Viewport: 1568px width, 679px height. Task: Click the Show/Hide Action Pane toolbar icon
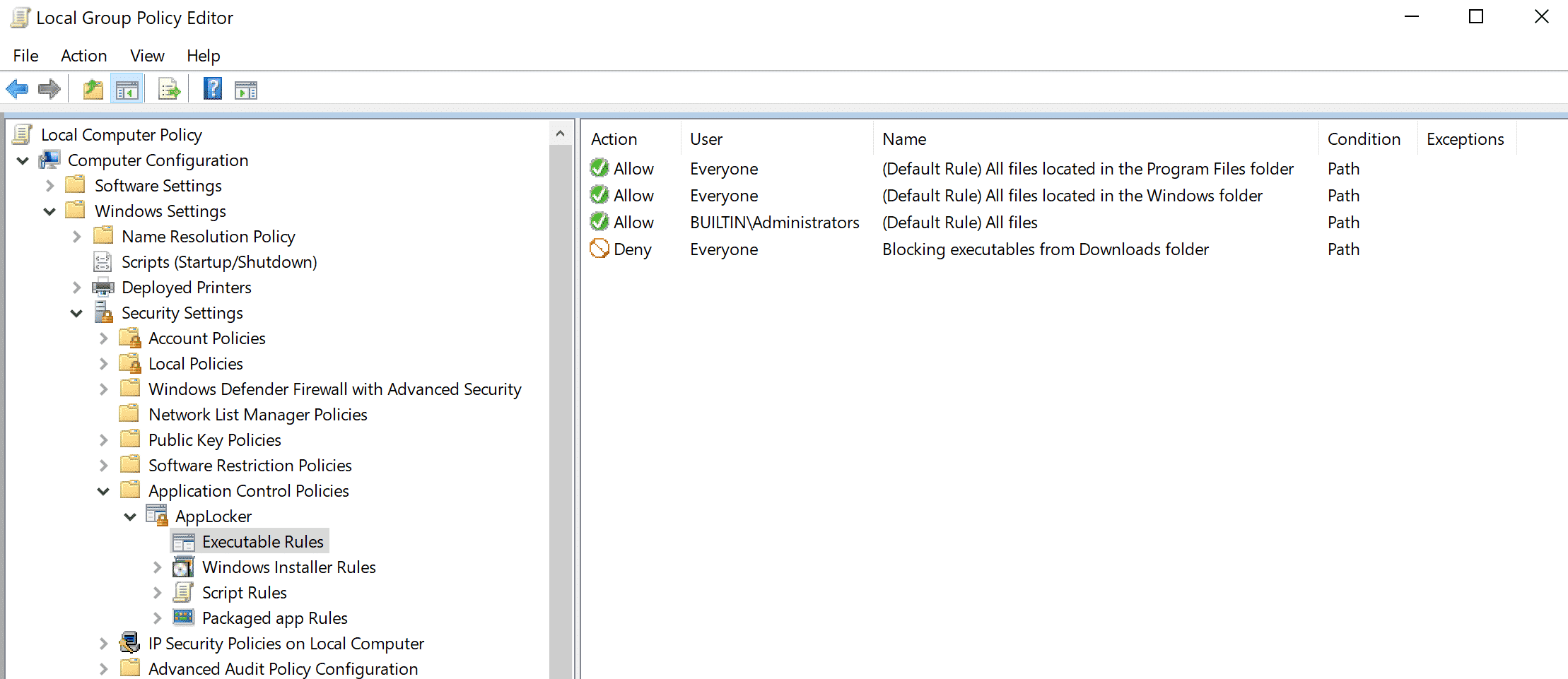tap(246, 90)
